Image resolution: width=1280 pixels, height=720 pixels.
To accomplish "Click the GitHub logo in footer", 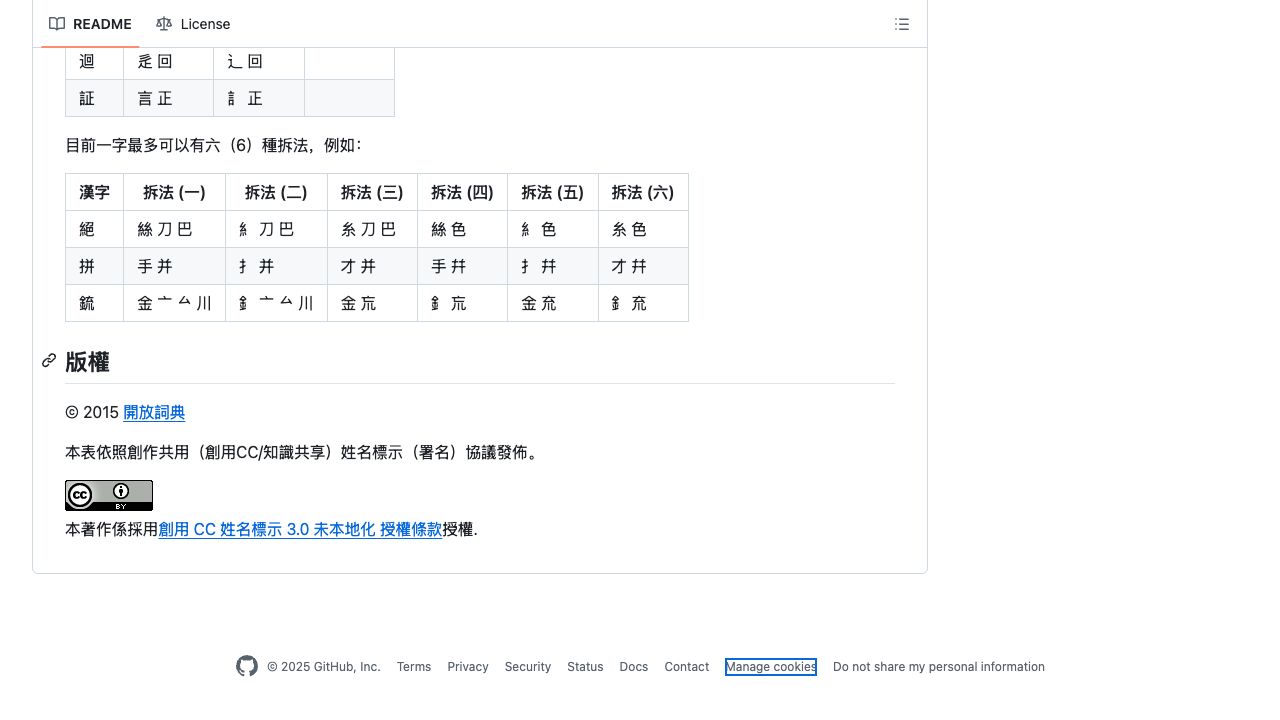I will pos(247,667).
